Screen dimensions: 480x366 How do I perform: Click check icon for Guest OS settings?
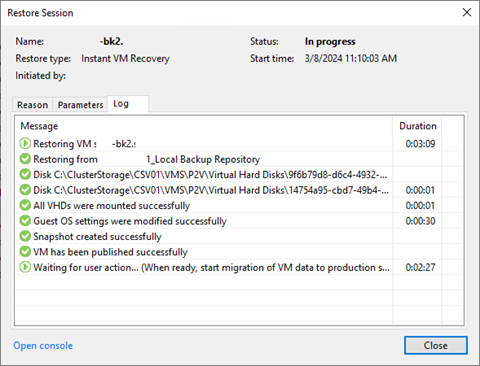[x=25, y=221]
